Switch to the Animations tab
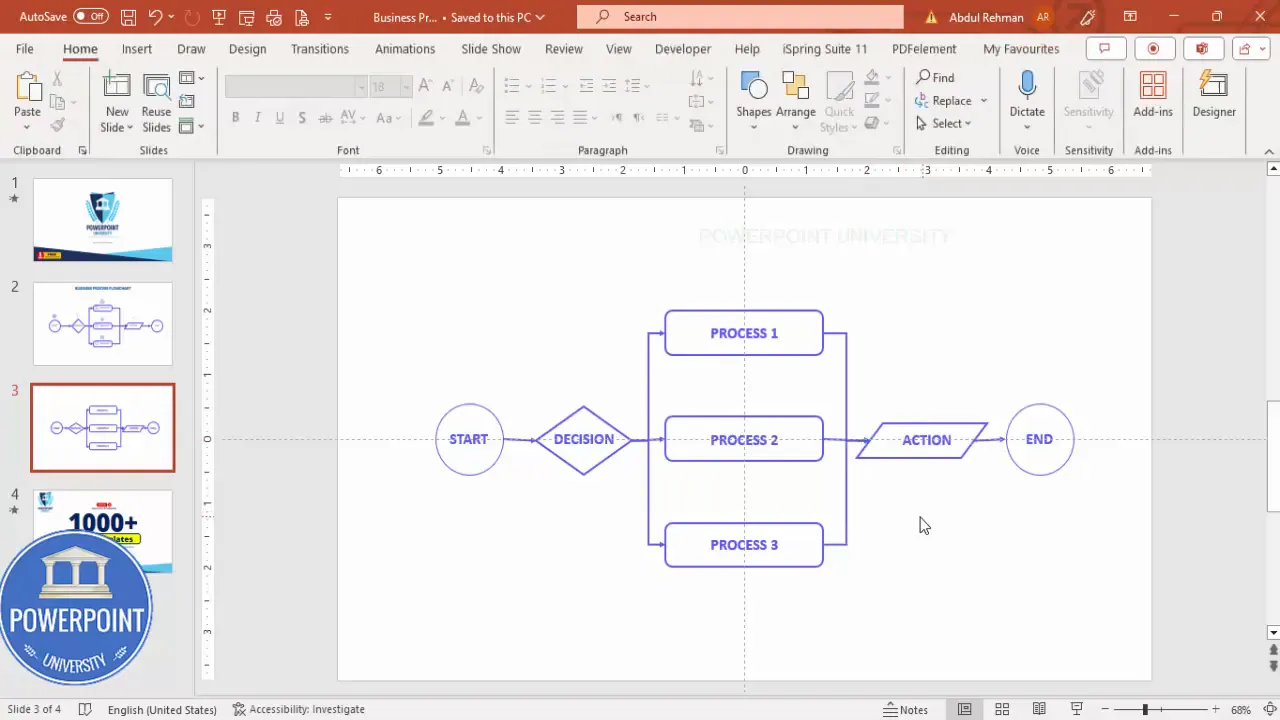The image size is (1280, 720). 405,48
